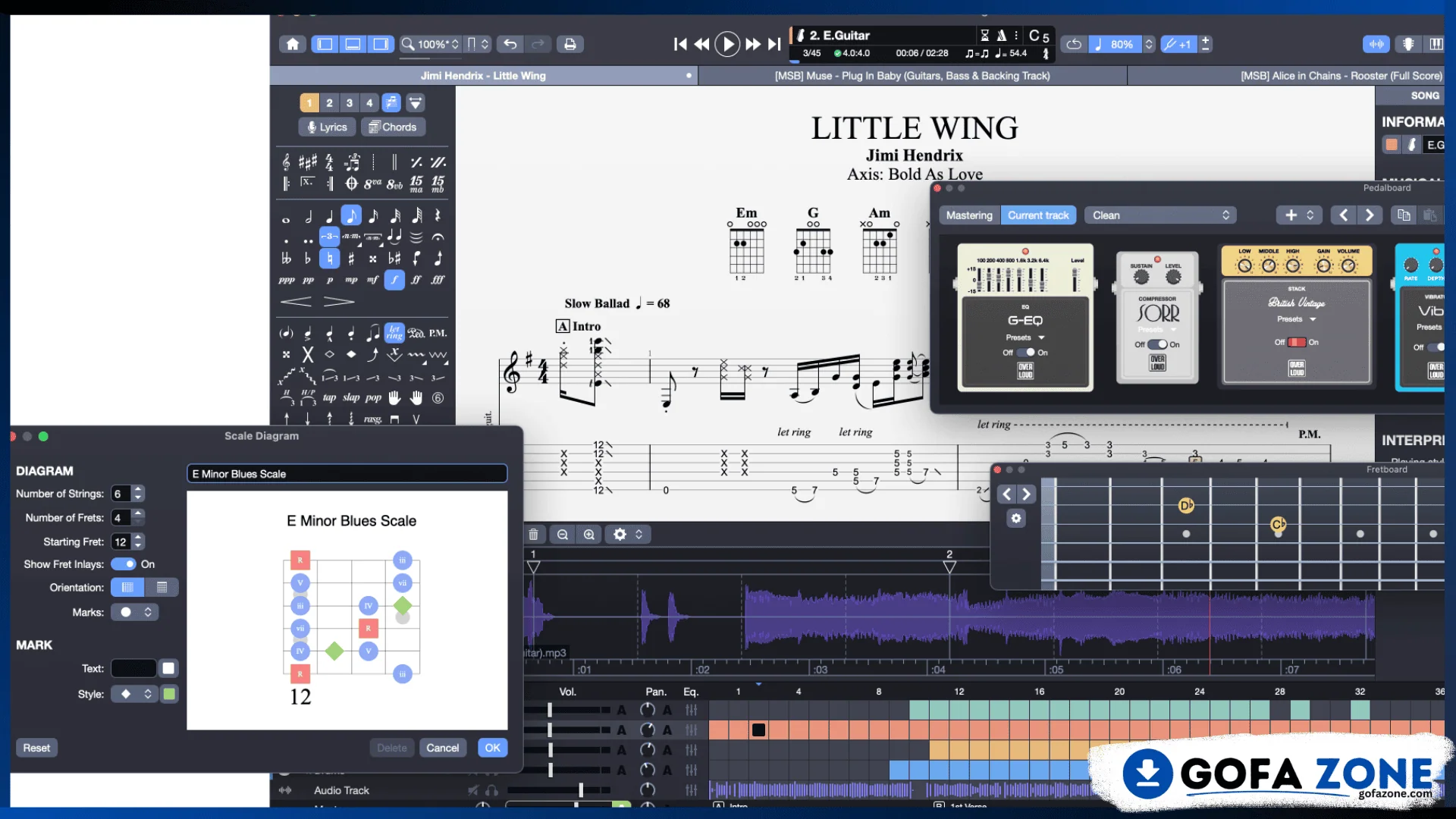Viewport: 1456px width, 819px height.
Task: Add a crescendo hairpin
Action: coord(296,302)
